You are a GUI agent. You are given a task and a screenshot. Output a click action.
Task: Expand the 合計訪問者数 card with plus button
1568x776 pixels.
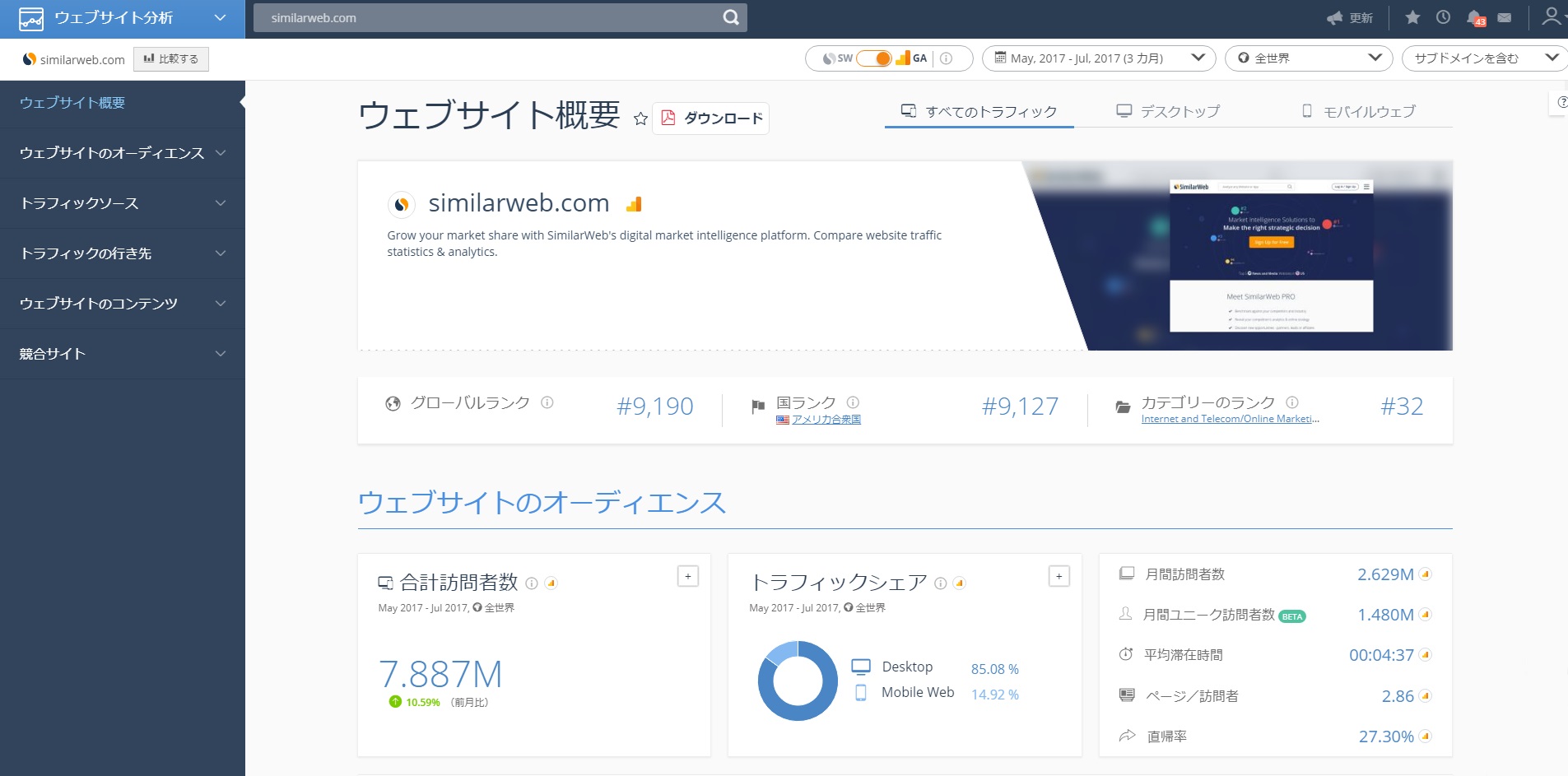pos(688,576)
